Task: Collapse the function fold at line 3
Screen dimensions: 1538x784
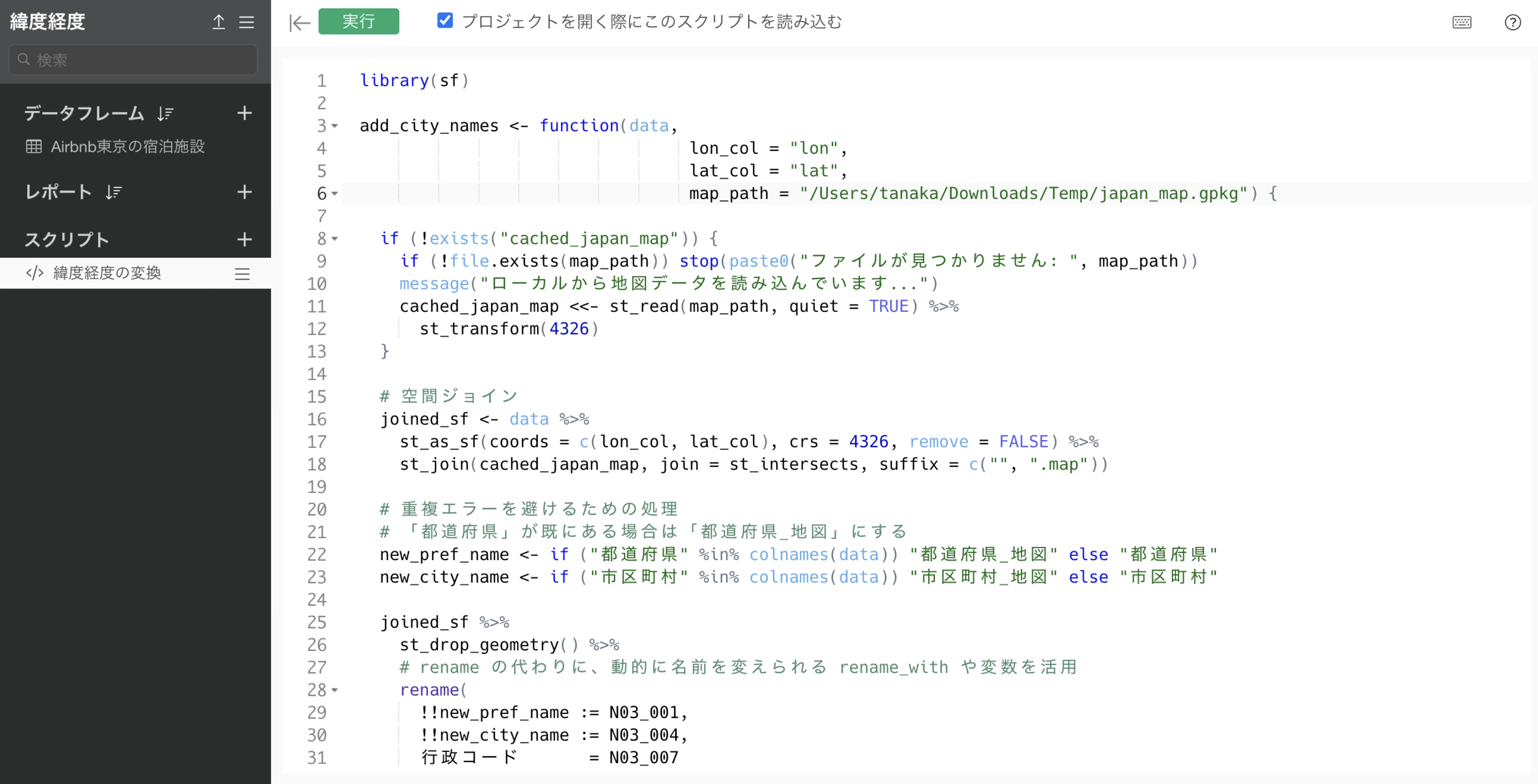Action: [335, 126]
